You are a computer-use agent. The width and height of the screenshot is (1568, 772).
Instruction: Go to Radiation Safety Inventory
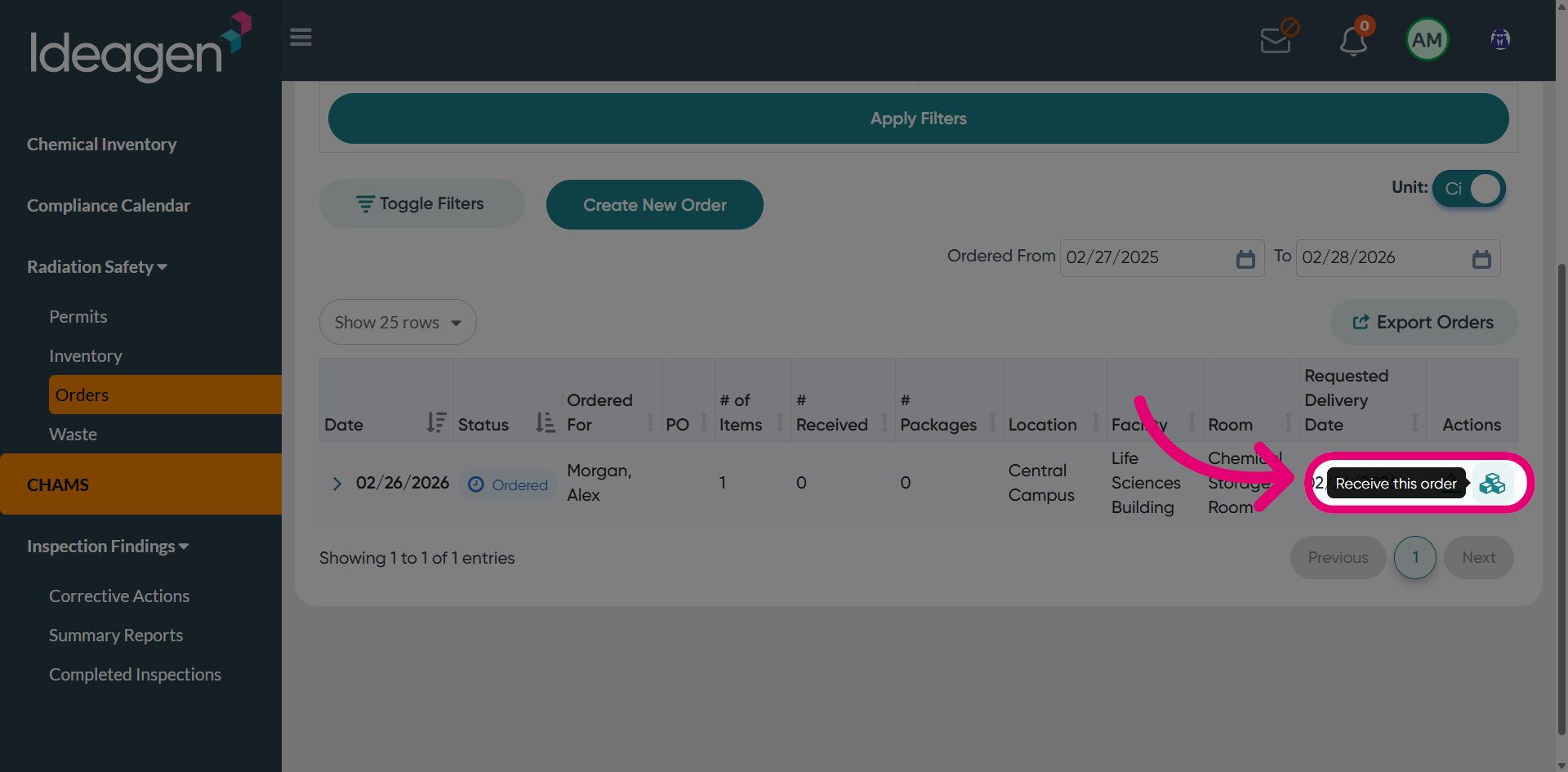pos(85,356)
